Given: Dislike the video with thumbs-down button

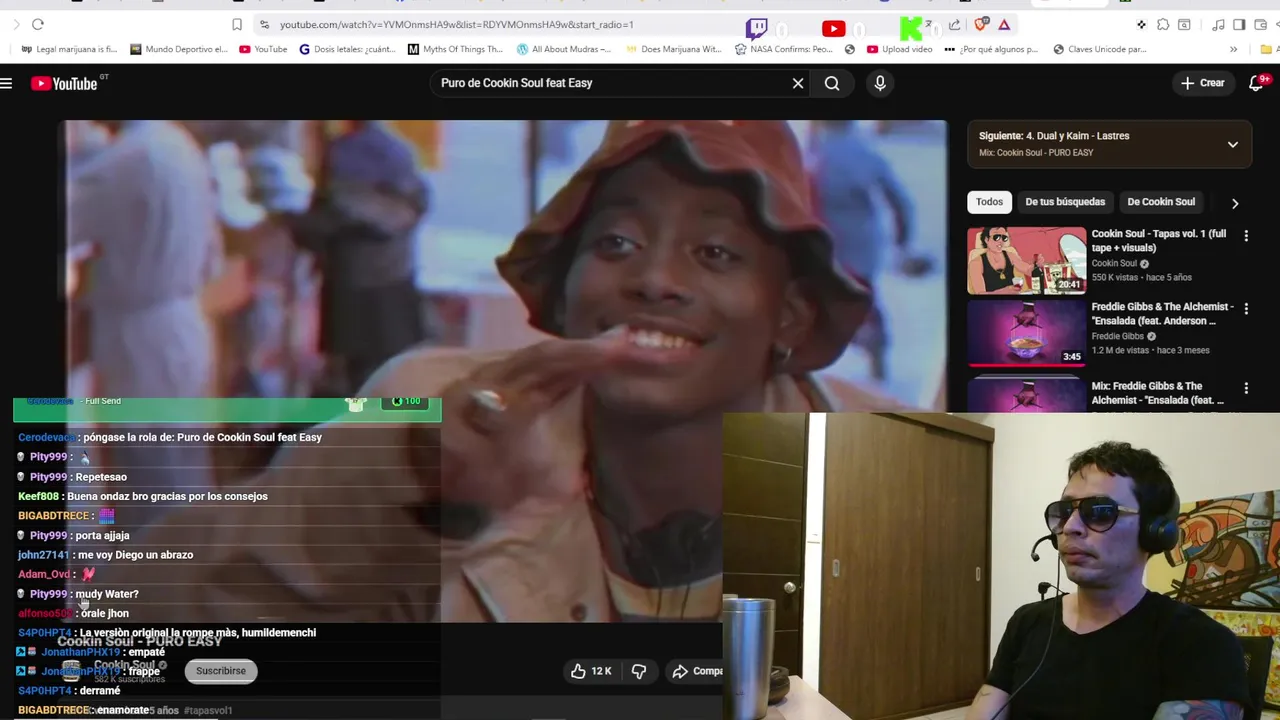Looking at the screenshot, I should click(x=639, y=671).
